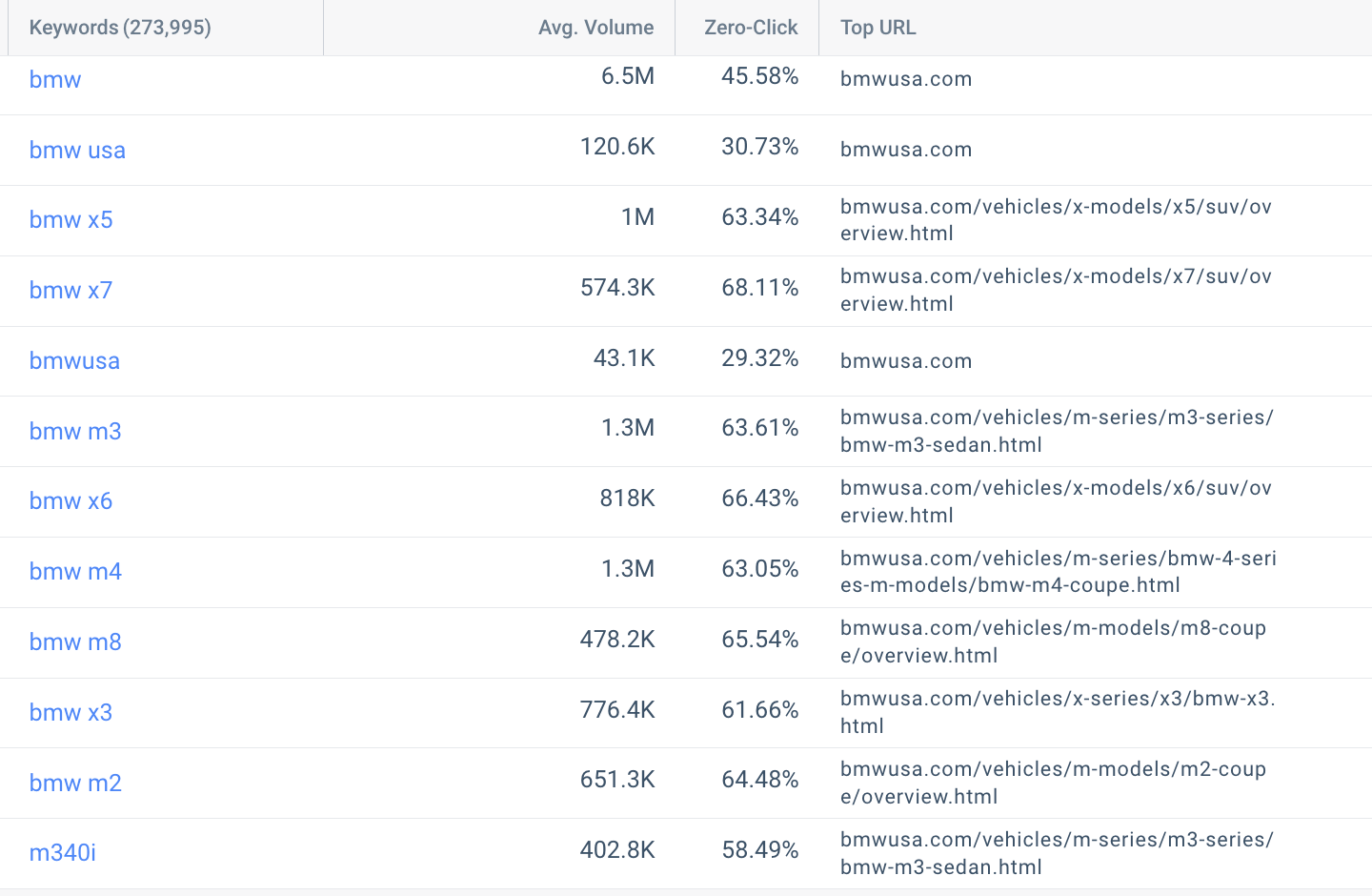Open the "bmw" keyword link
Viewport: 1372px width, 896px height.
pyautogui.click(x=54, y=79)
